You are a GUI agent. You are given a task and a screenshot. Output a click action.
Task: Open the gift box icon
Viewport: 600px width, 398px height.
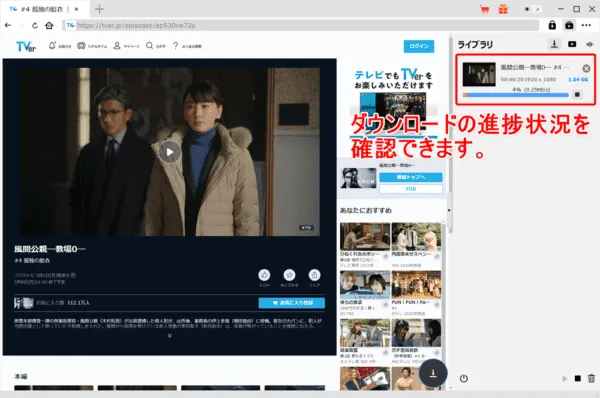(503, 9)
